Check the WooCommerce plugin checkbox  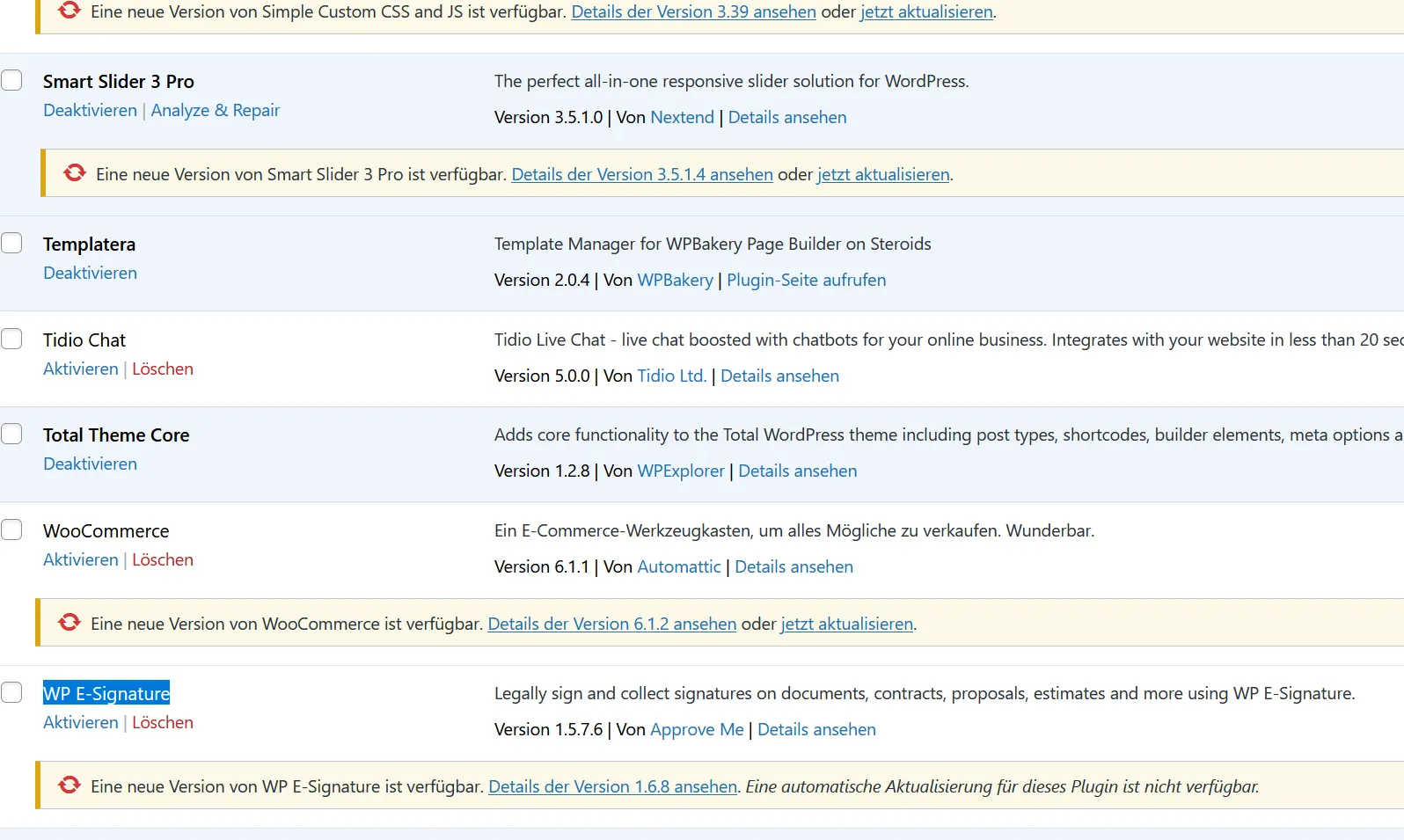11,530
